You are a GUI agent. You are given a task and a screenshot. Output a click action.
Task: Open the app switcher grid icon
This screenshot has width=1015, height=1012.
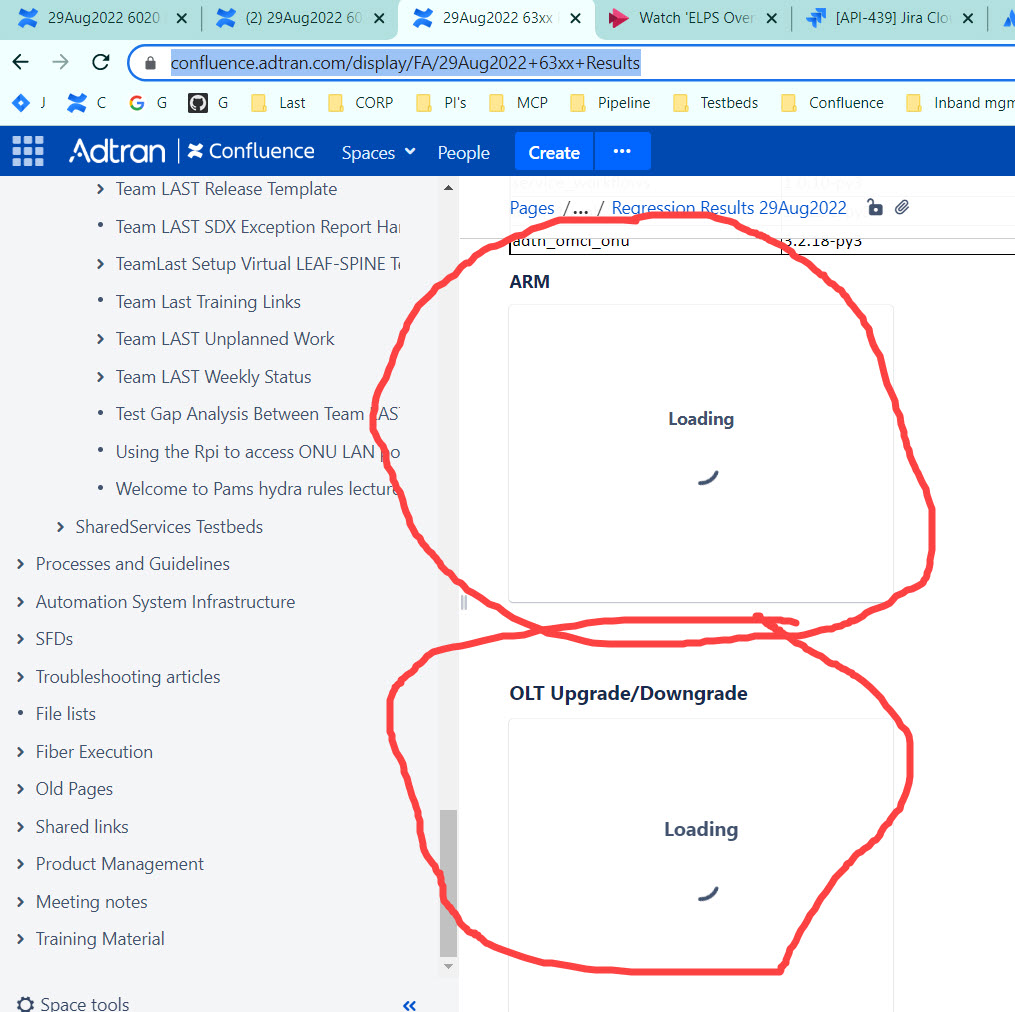28,152
